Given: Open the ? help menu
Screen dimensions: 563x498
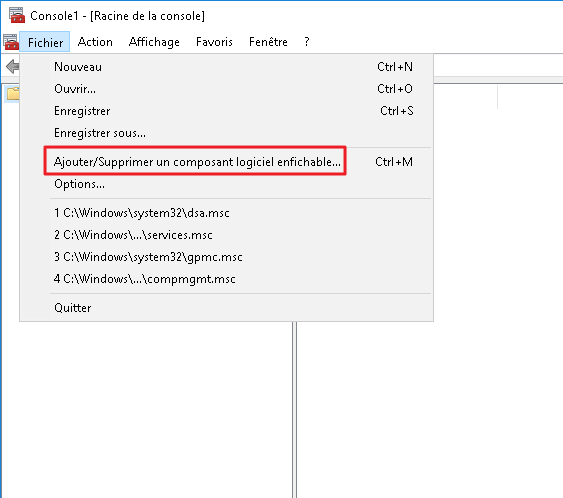Looking at the screenshot, I should pos(307,42).
